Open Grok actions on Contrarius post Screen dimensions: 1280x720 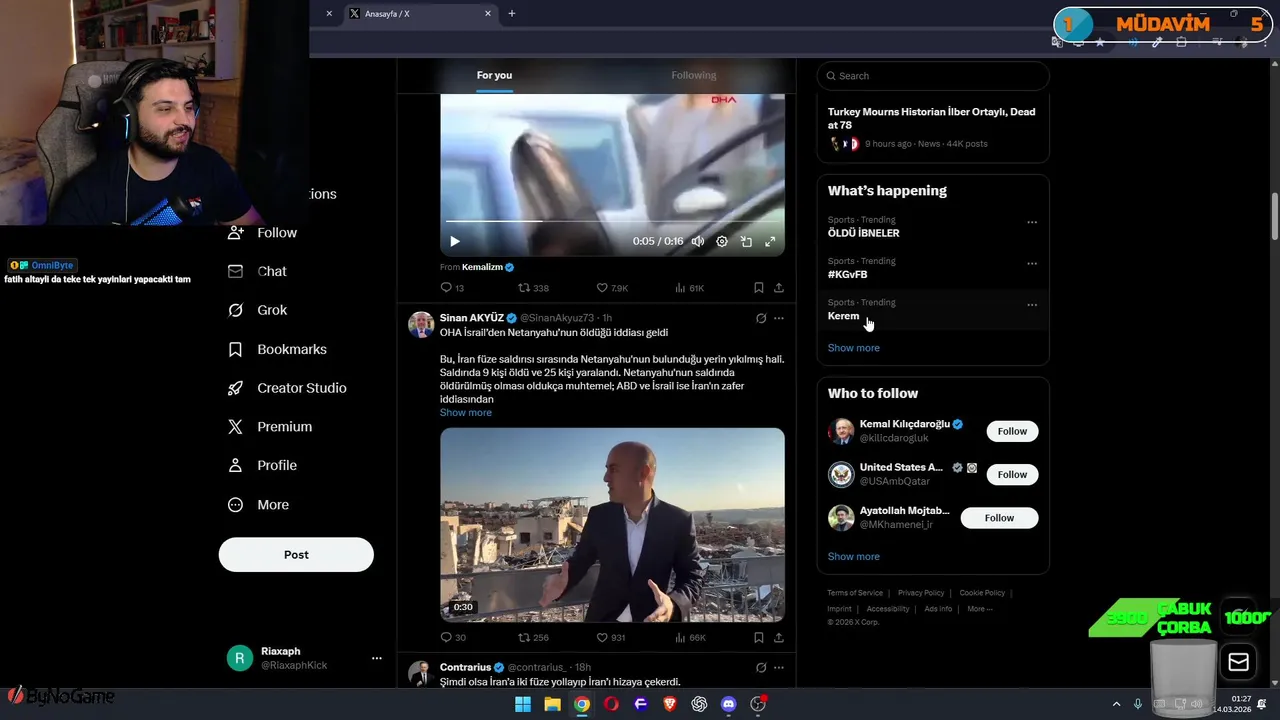click(761, 667)
